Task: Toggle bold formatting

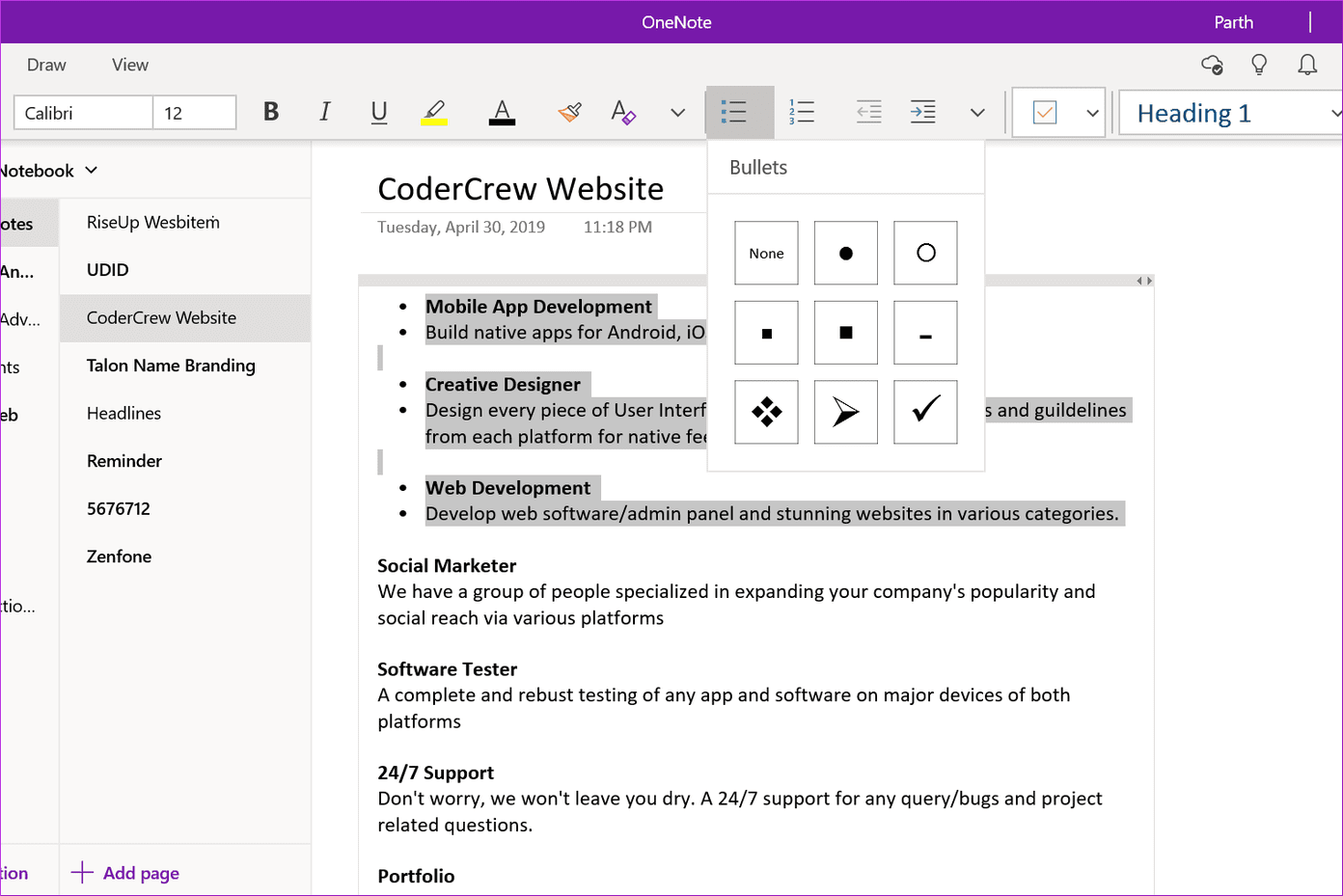Action: [271, 112]
